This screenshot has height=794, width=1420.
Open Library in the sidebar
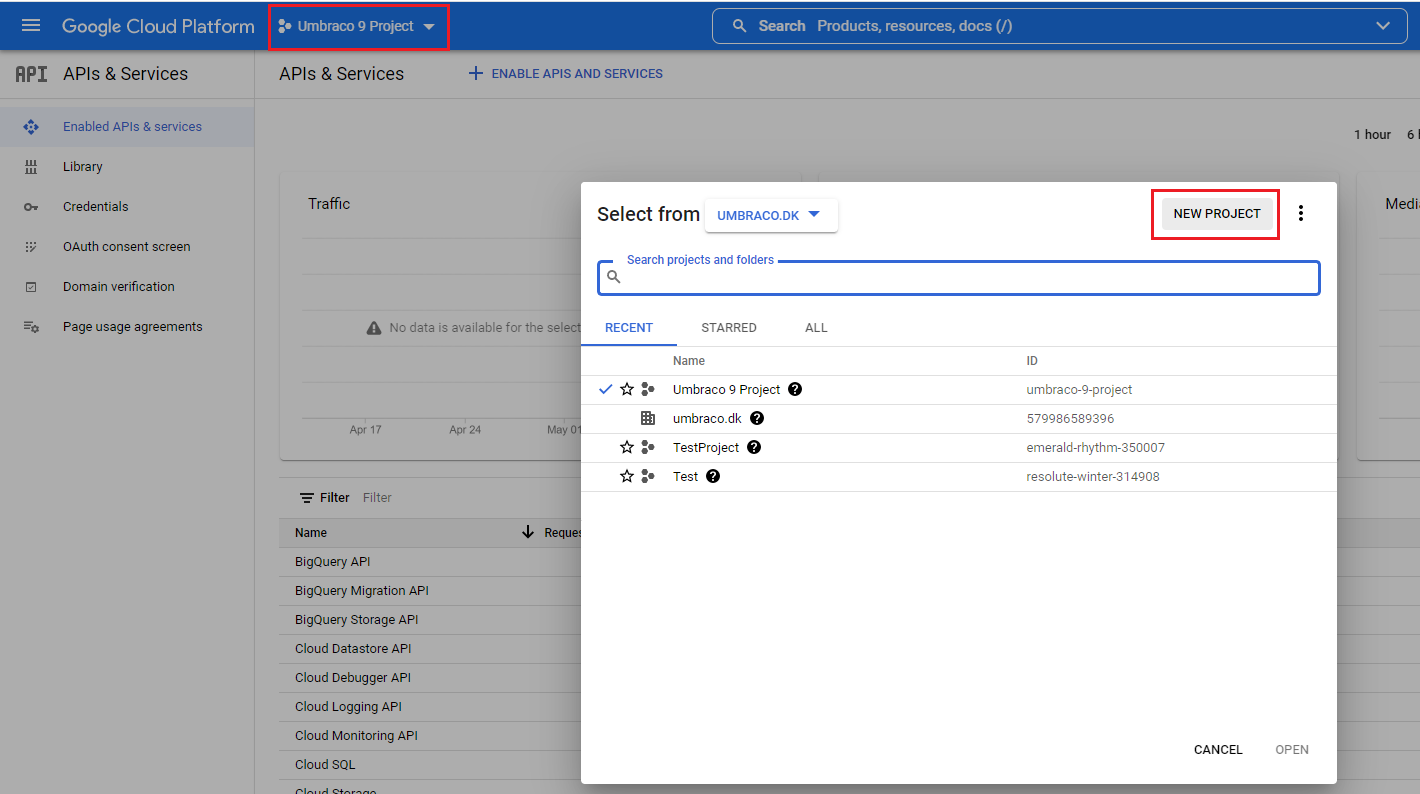pyautogui.click(x=127, y=167)
